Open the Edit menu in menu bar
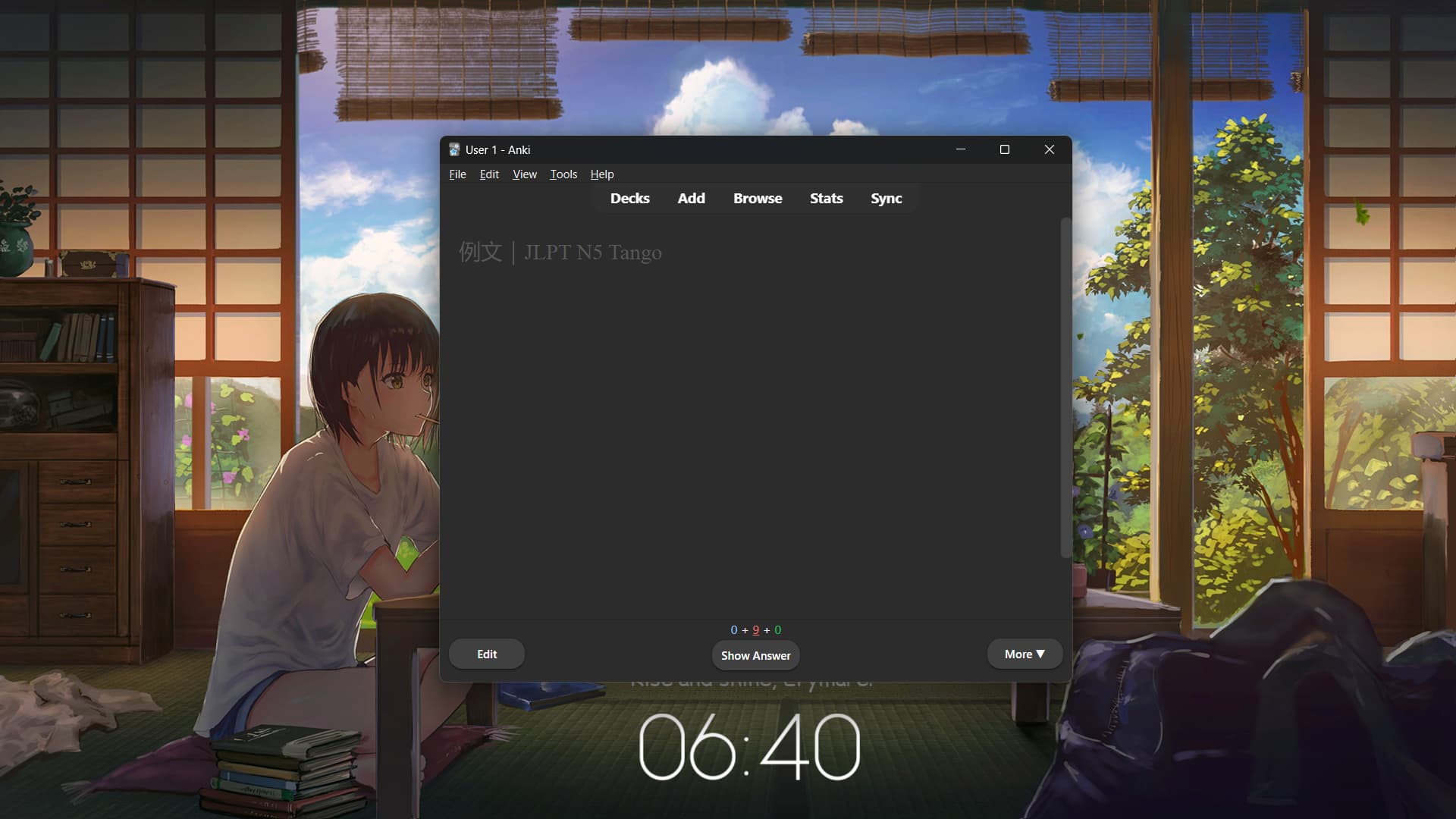Image resolution: width=1456 pixels, height=819 pixels. [489, 174]
